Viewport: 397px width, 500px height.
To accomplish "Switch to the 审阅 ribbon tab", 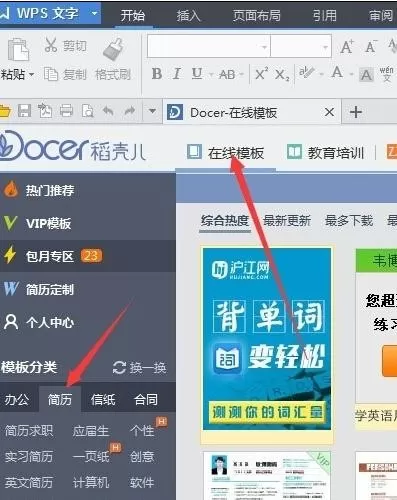I will [381, 15].
